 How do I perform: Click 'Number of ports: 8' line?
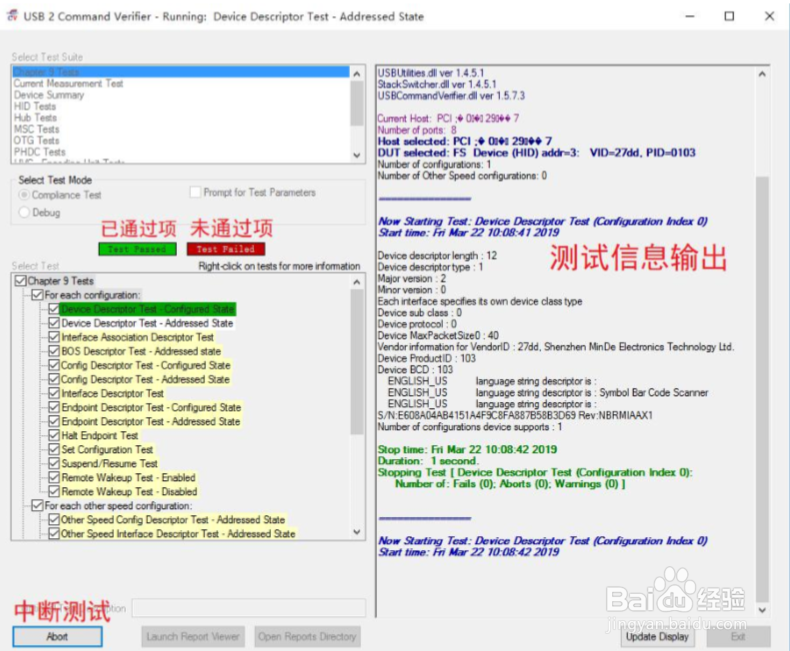pyautogui.click(x=417, y=129)
